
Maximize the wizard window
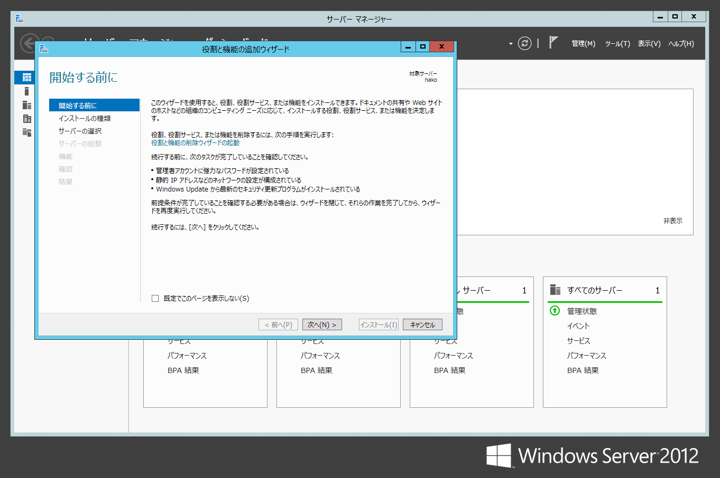pyautogui.click(x=422, y=46)
